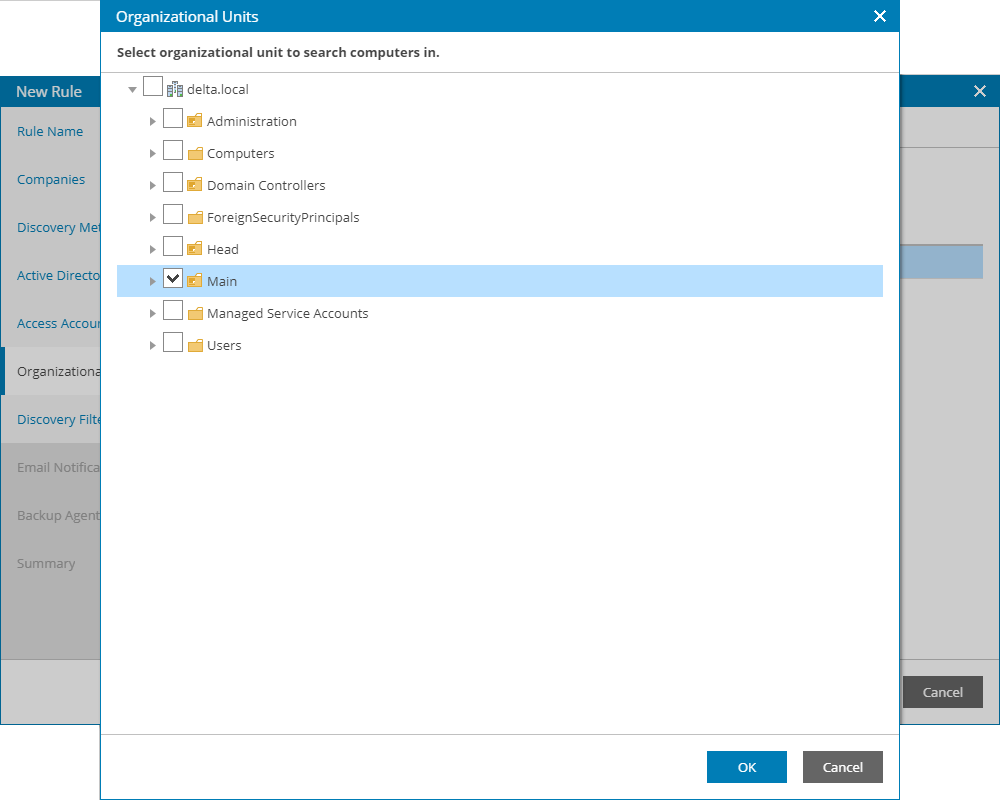Collapse the delta.local root node

click(133, 90)
